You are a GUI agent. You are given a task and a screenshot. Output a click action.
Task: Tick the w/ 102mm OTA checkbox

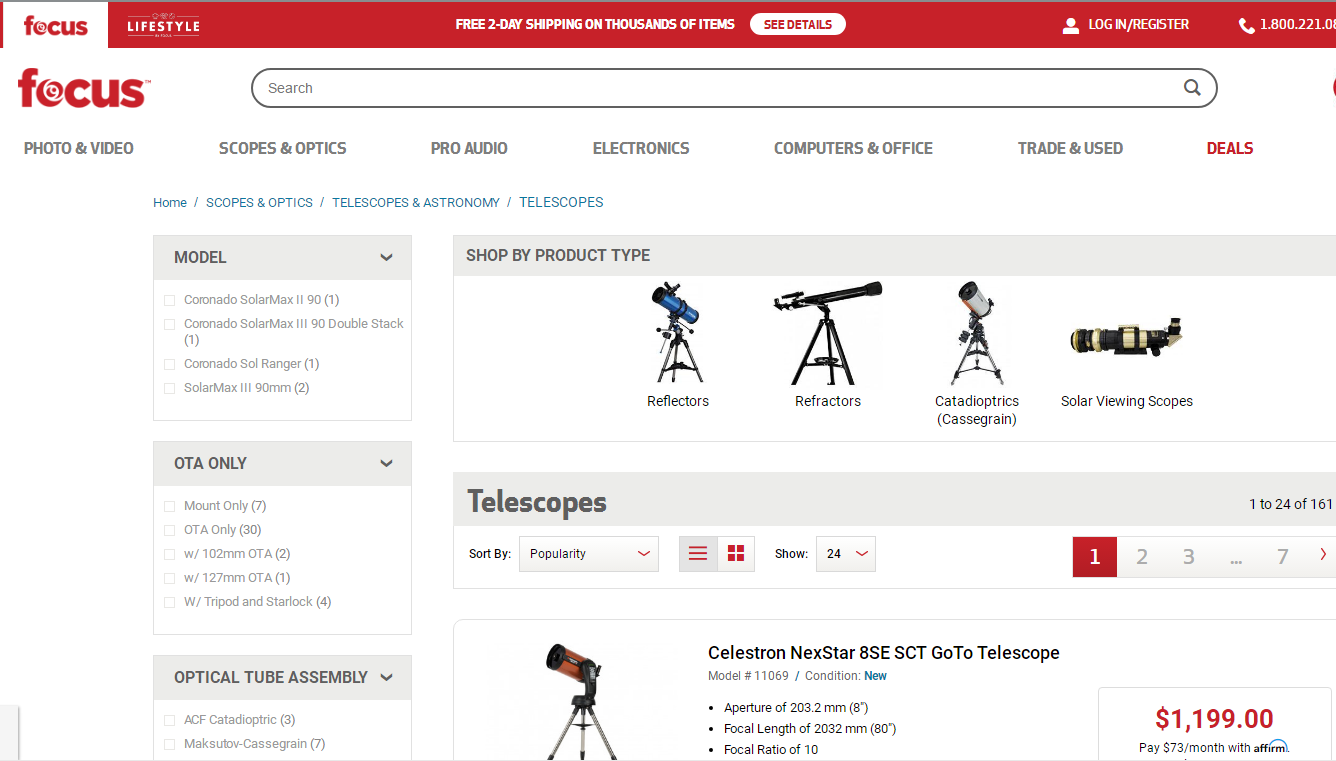(169, 554)
